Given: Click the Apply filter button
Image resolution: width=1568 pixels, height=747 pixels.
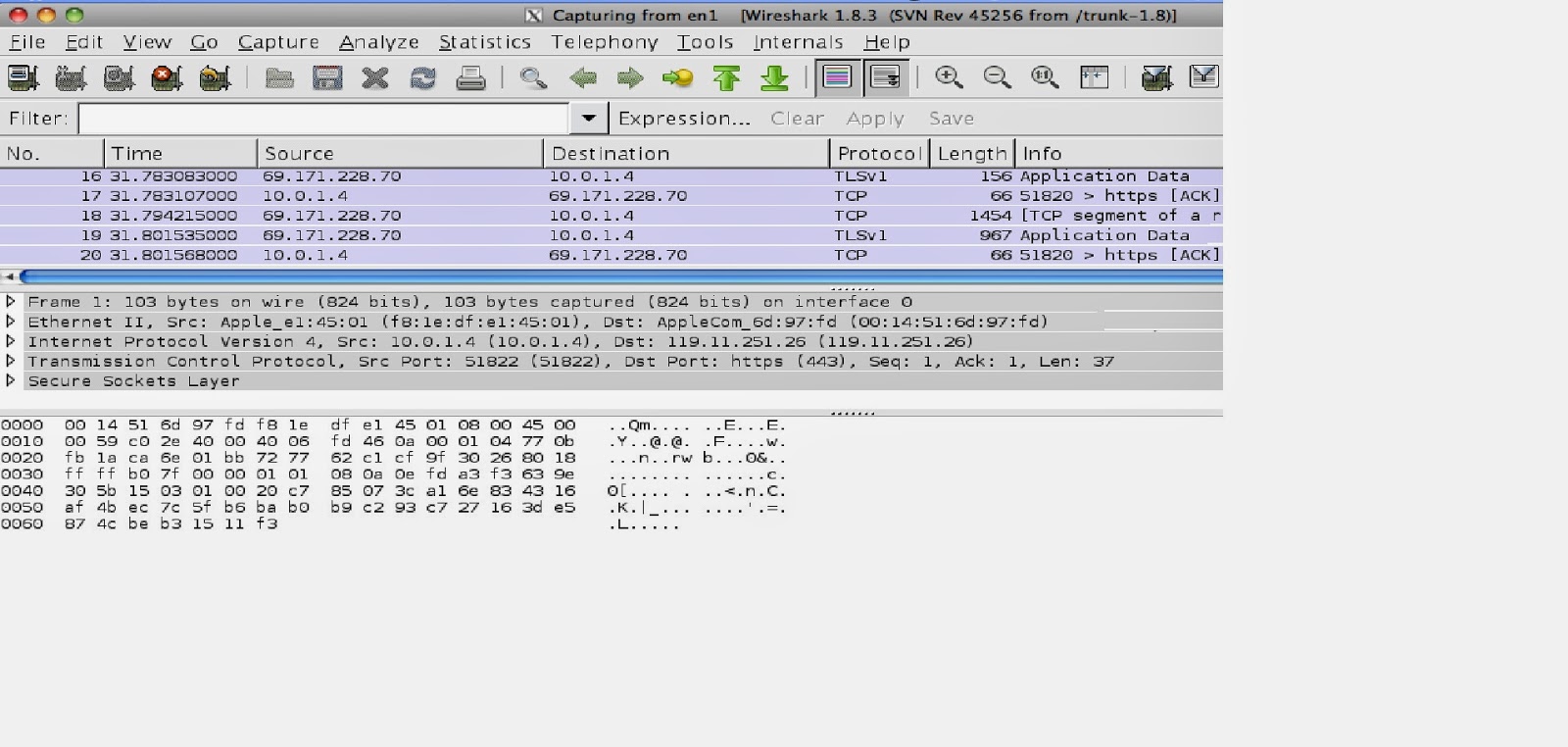Looking at the screenshot, I should [x=875, y=119].
